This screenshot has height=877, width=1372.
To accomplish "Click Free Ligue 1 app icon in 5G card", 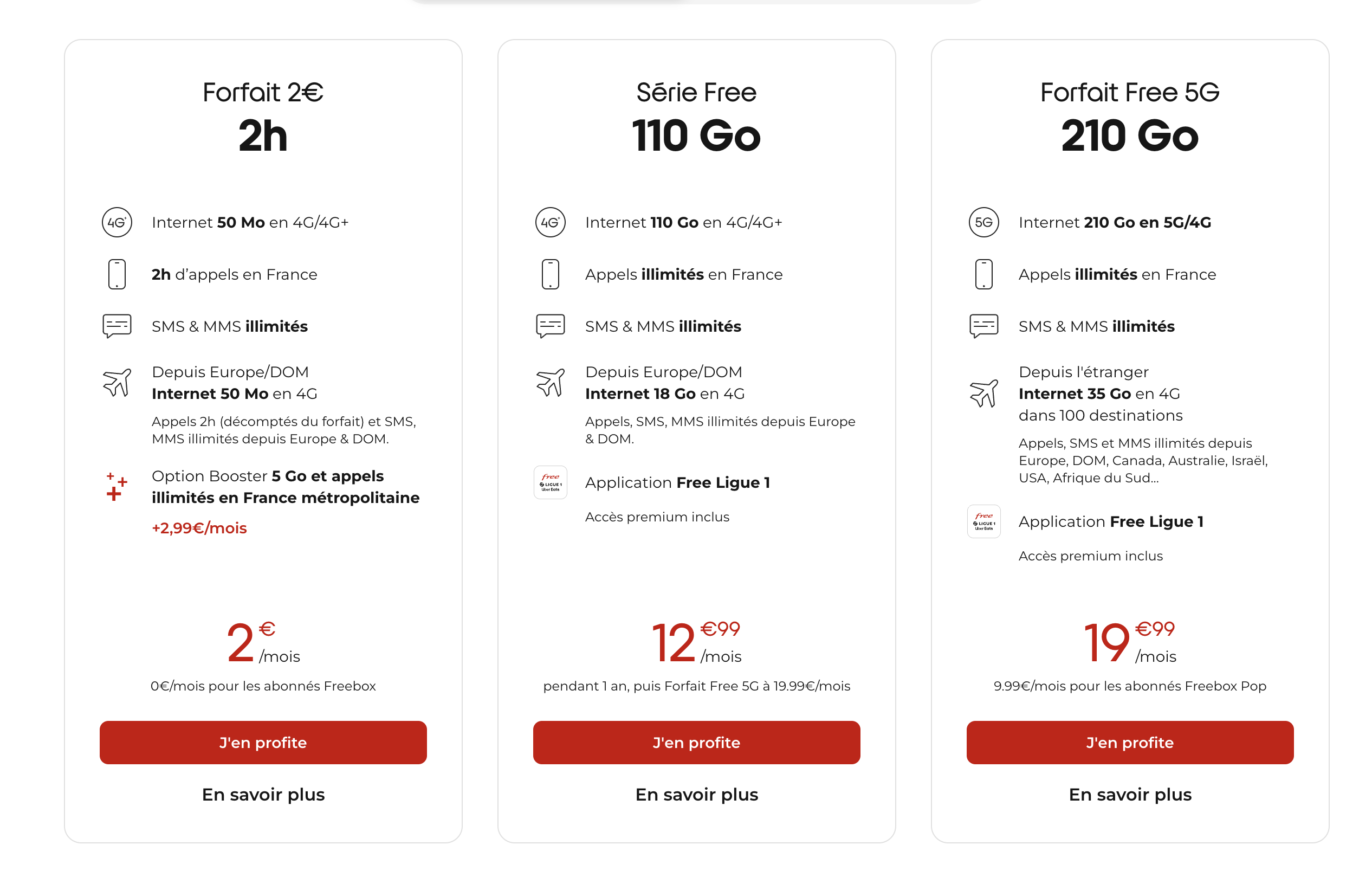I will point(983,521).
